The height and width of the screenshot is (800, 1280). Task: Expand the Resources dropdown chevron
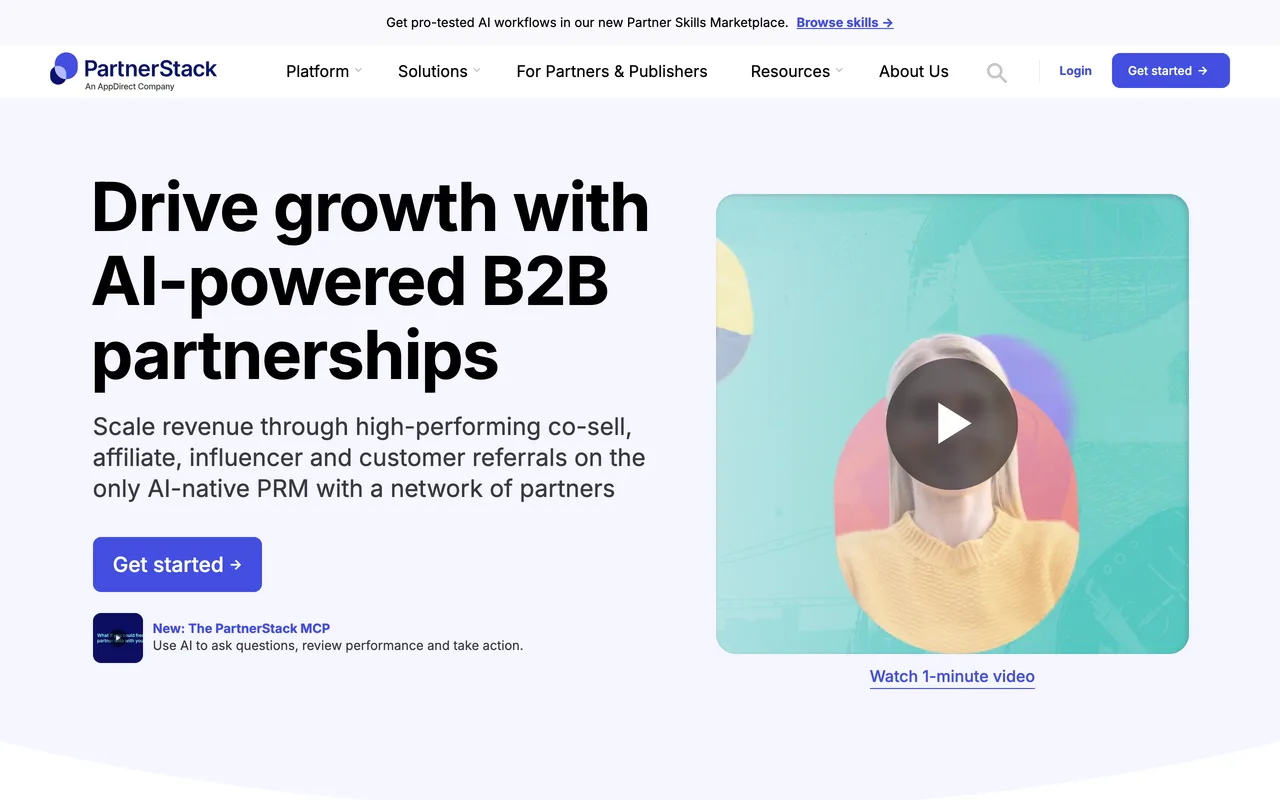coord(839,71)
